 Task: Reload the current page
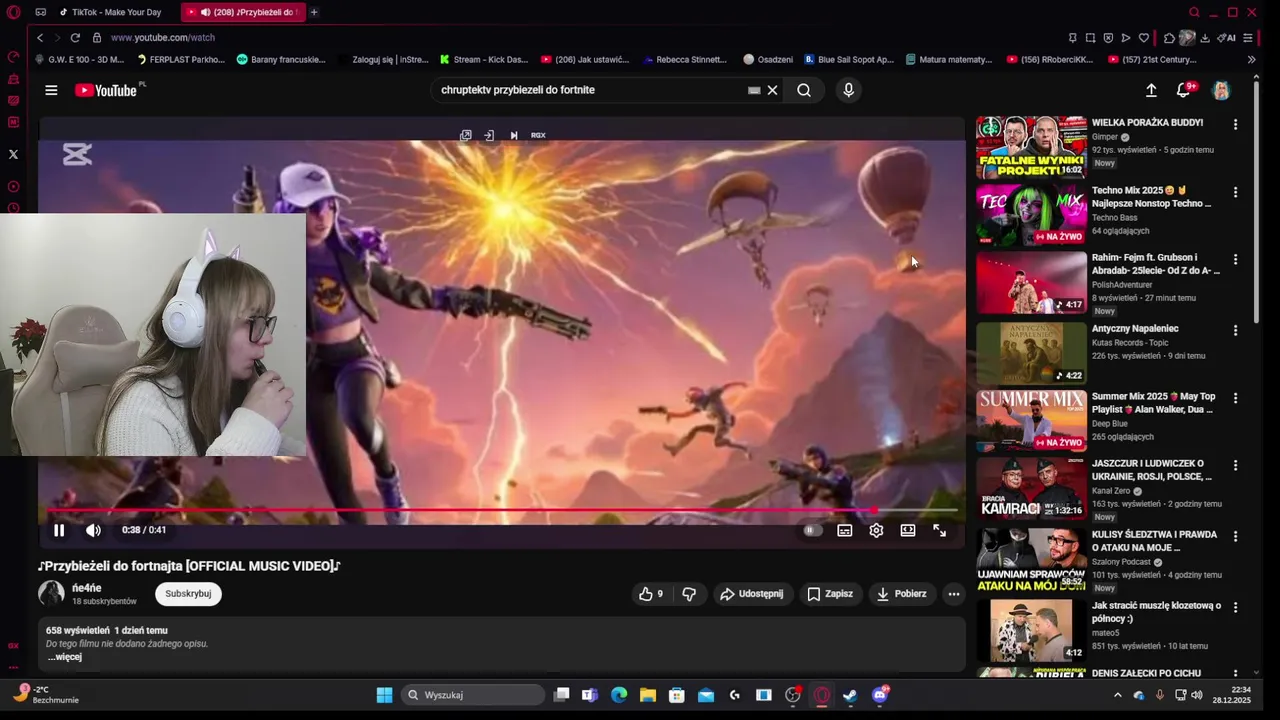75,38
